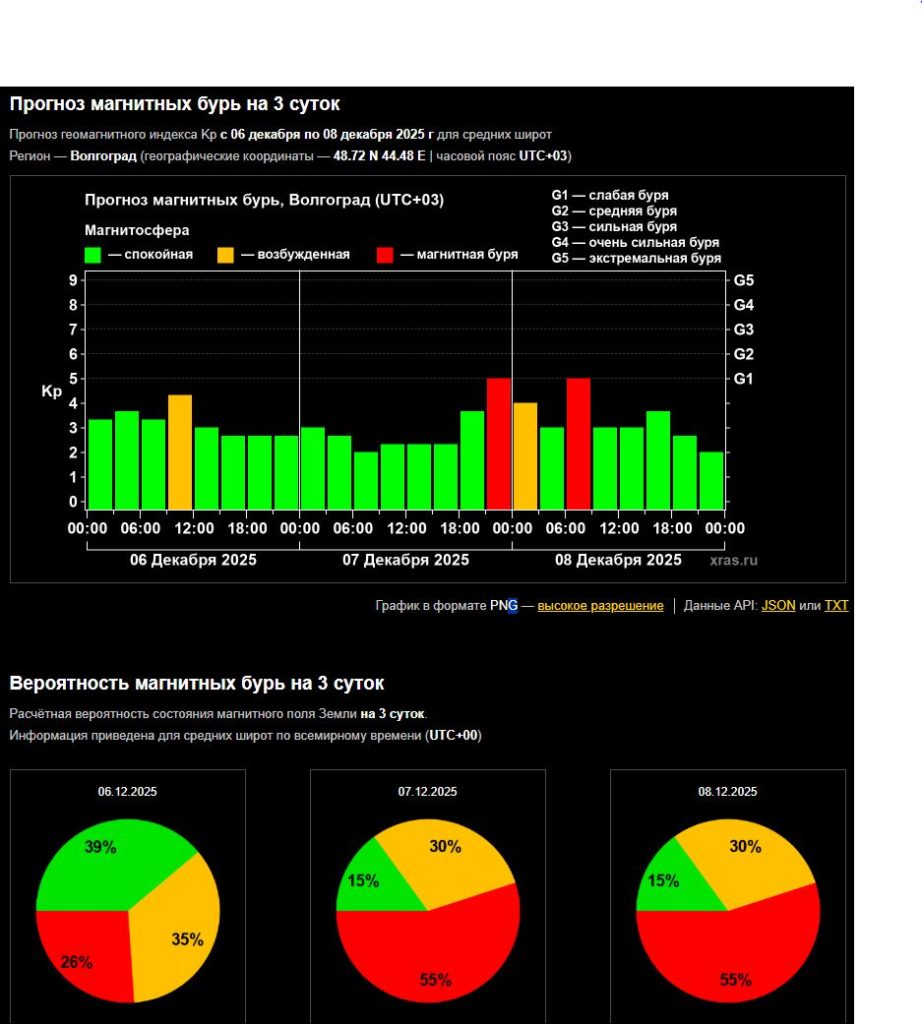Open the TXT API data link

pos(836,606)
